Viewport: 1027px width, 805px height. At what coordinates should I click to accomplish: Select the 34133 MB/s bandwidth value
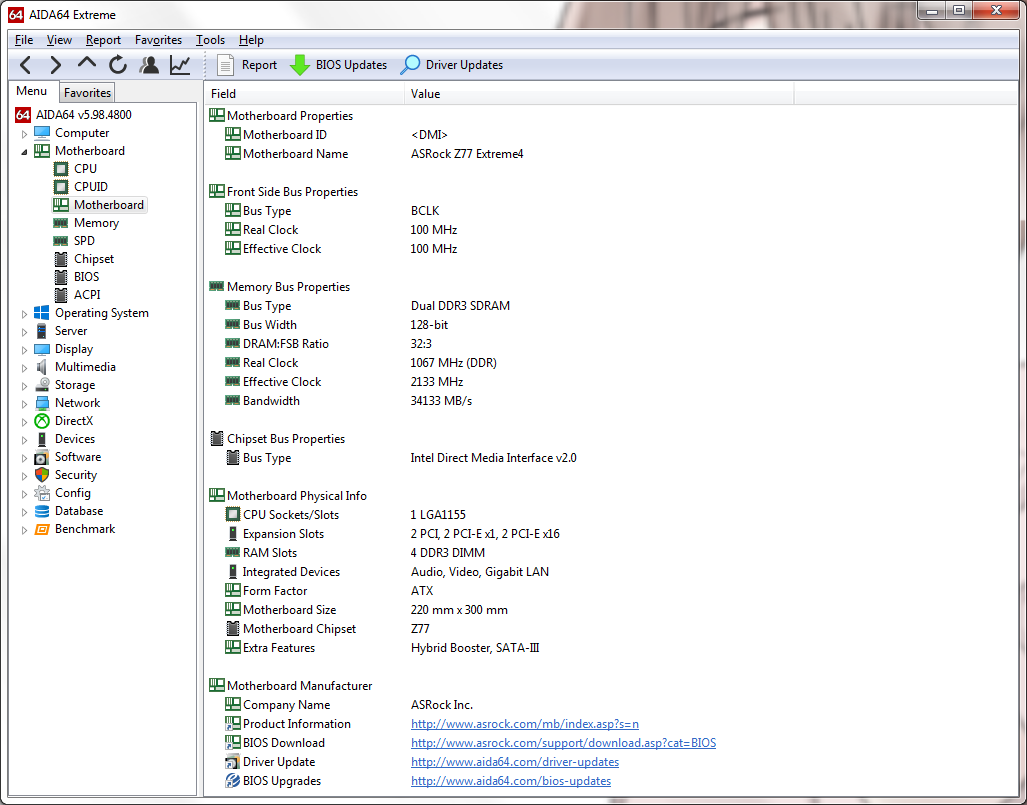click(441, 401)
